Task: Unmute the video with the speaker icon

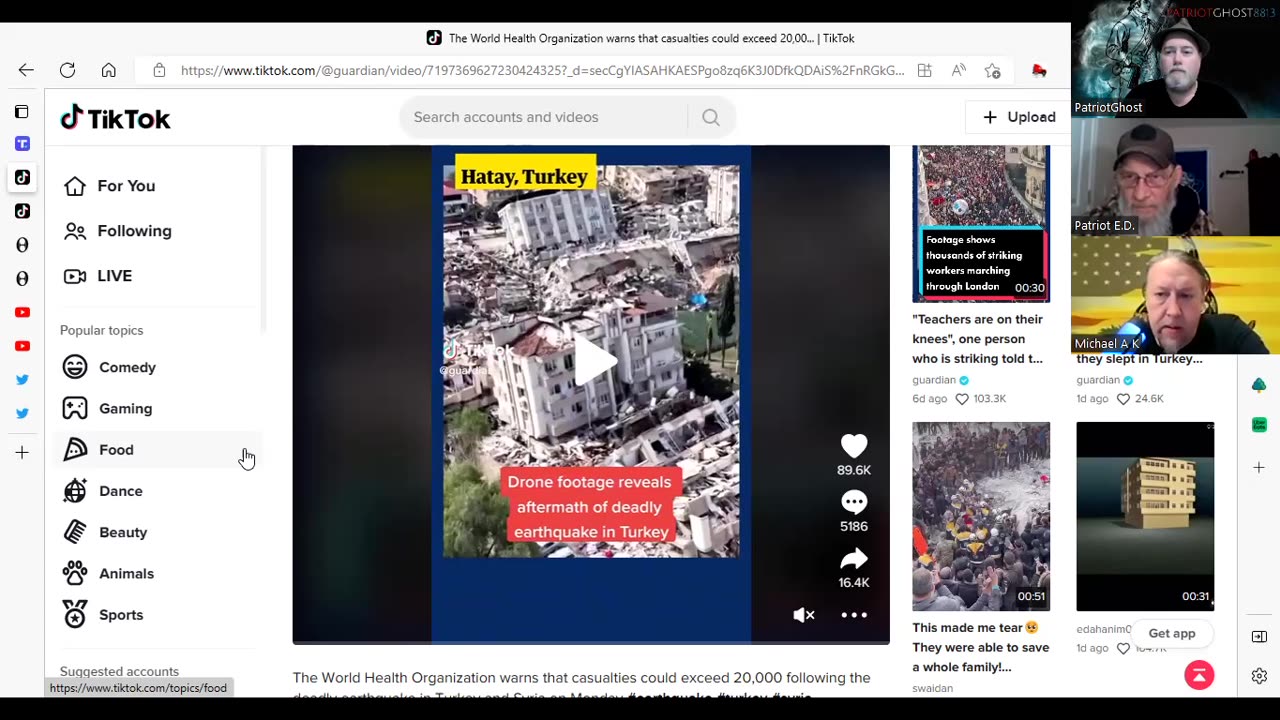Action: point(804,615)
